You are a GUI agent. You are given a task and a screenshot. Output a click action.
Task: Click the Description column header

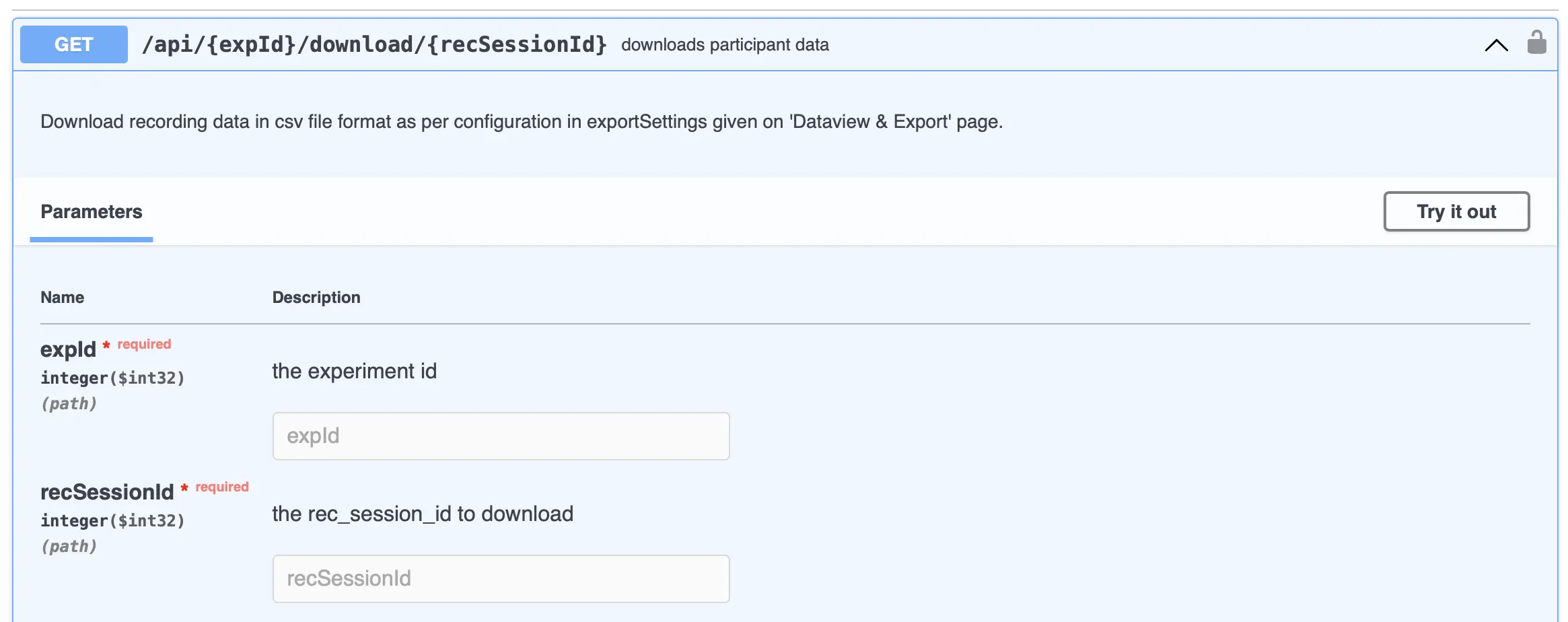point(316,297)
